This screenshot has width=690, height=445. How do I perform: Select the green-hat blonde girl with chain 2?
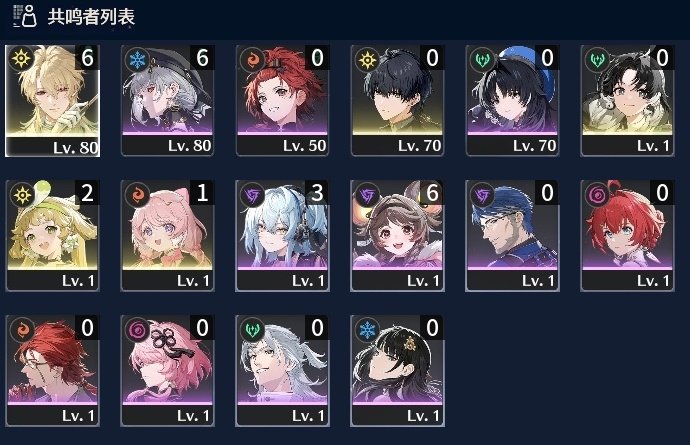pos(52,235)
